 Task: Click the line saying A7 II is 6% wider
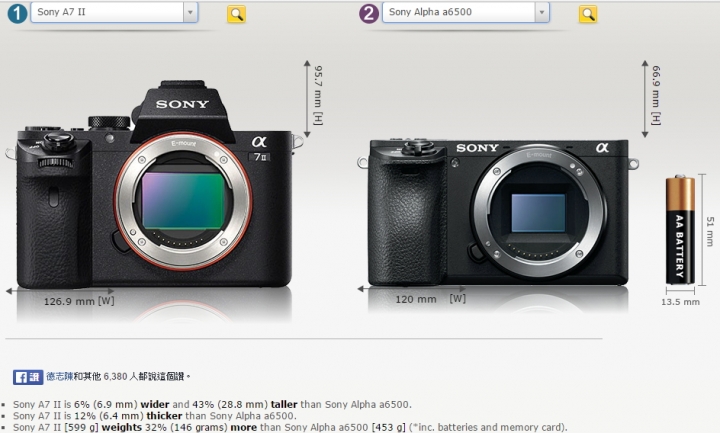coord(212,405)
